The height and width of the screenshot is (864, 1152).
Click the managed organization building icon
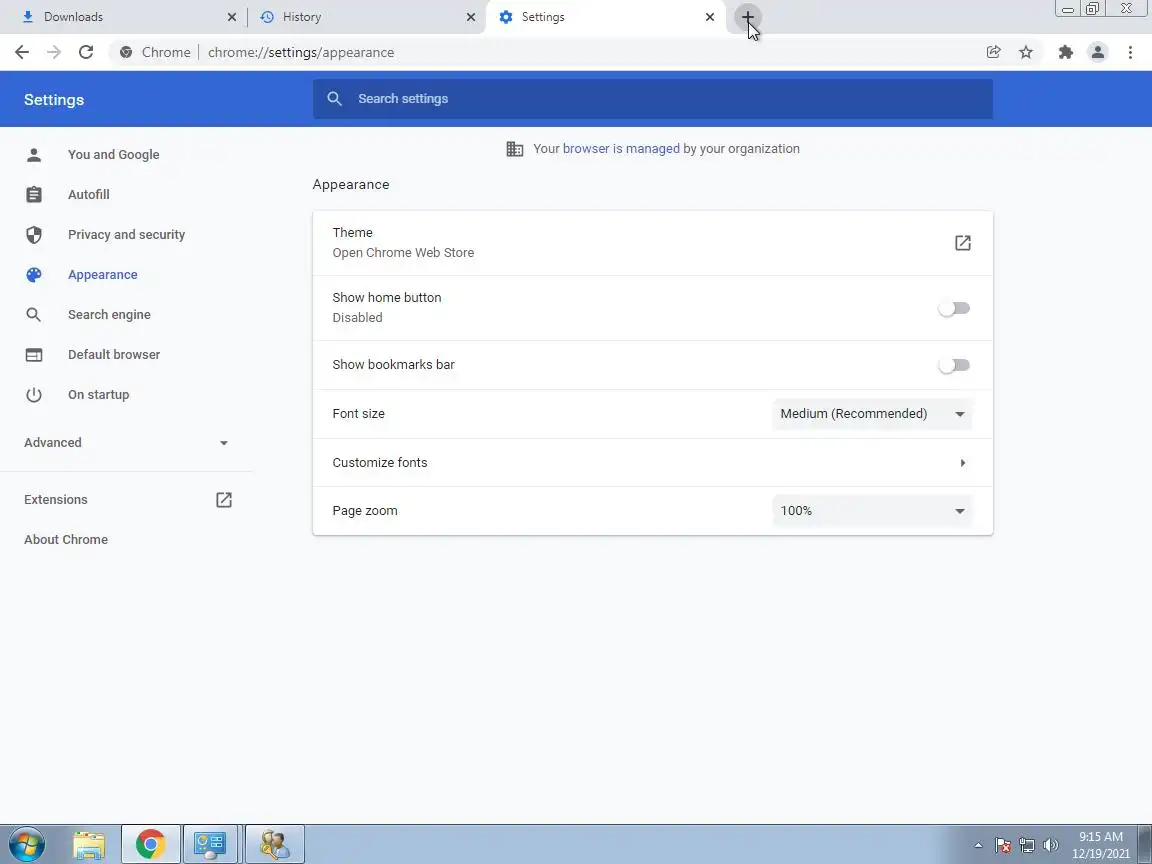point(514,149)
